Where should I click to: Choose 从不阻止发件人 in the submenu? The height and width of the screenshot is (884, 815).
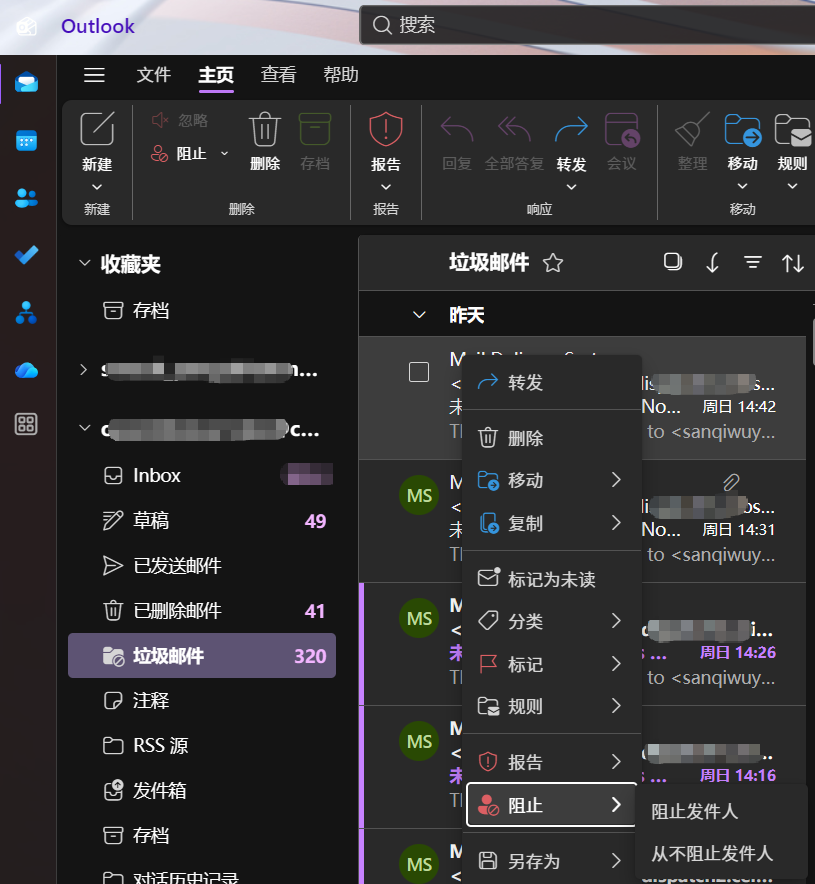712,853
